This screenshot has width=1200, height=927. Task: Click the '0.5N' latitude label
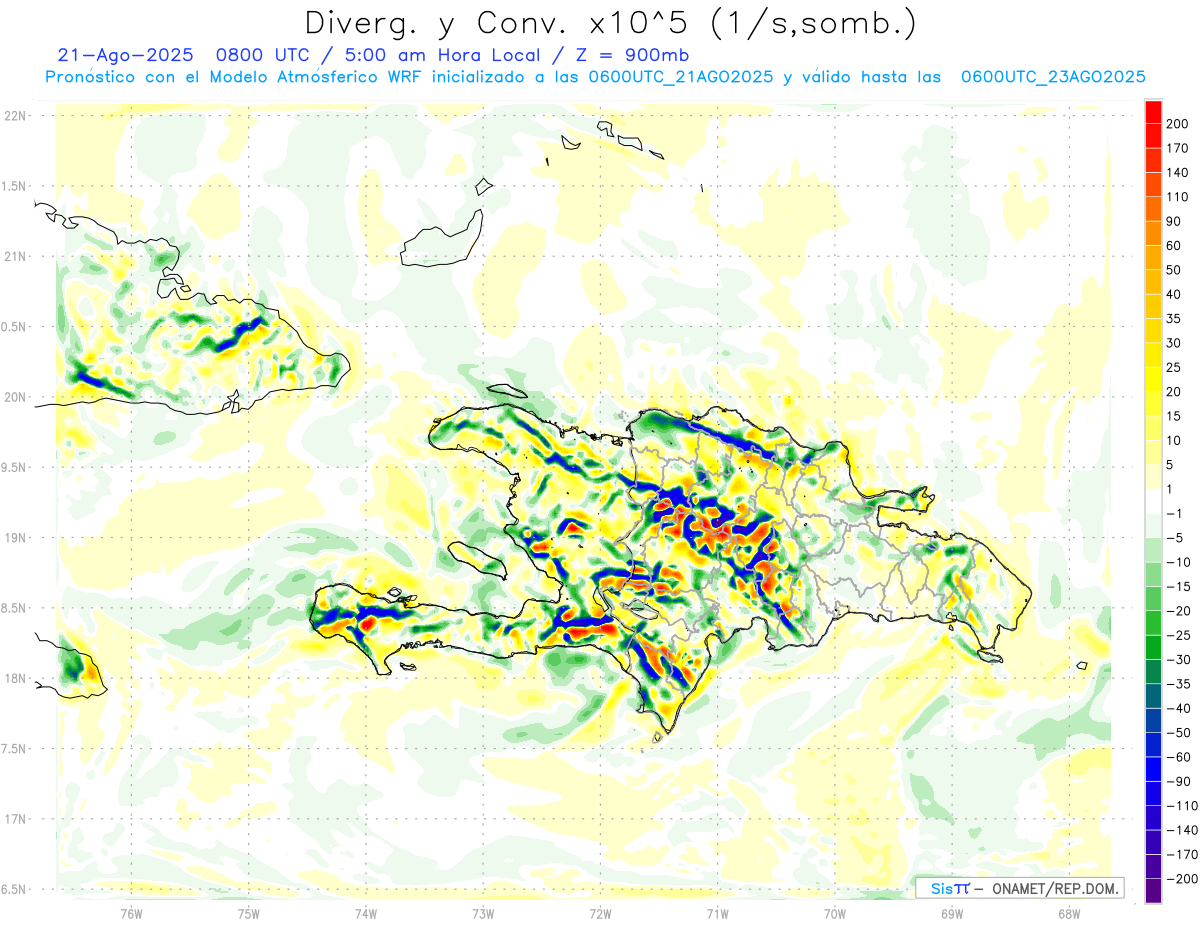coord(14,327)
